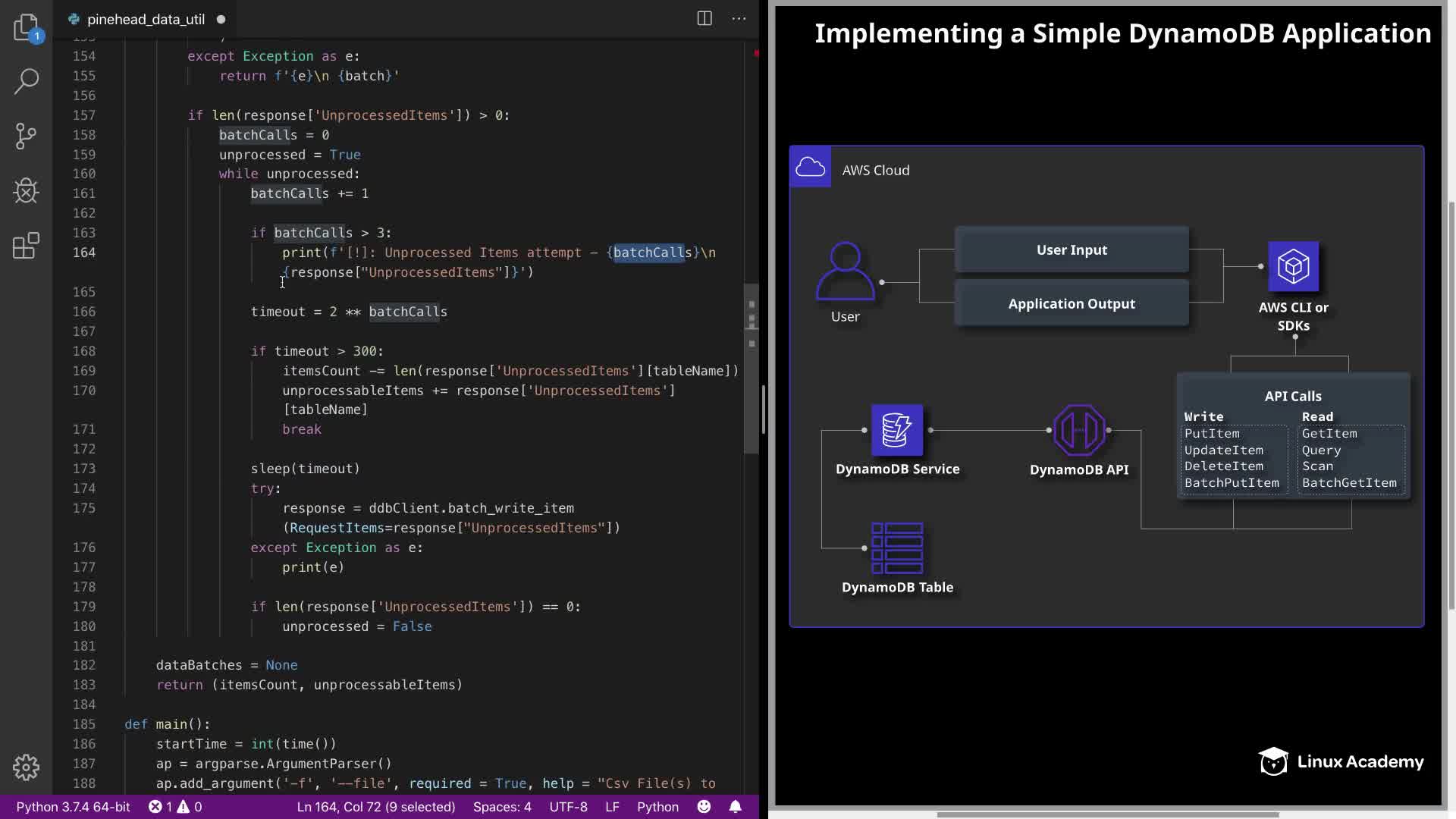Click Ln 164, Col 72 position indicator
This screenshot has height=819, width=1456.
(376, 807)
